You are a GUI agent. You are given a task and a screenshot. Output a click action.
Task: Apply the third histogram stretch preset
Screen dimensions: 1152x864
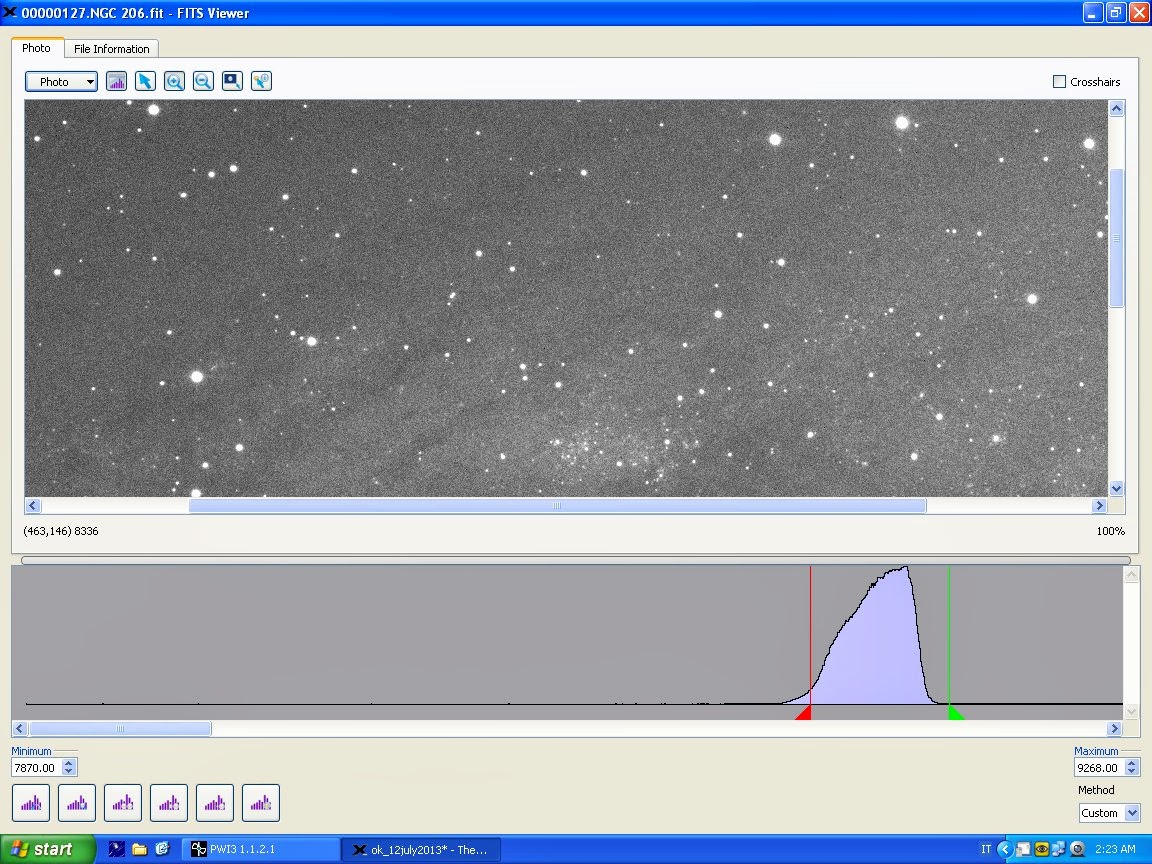[123, 802]
